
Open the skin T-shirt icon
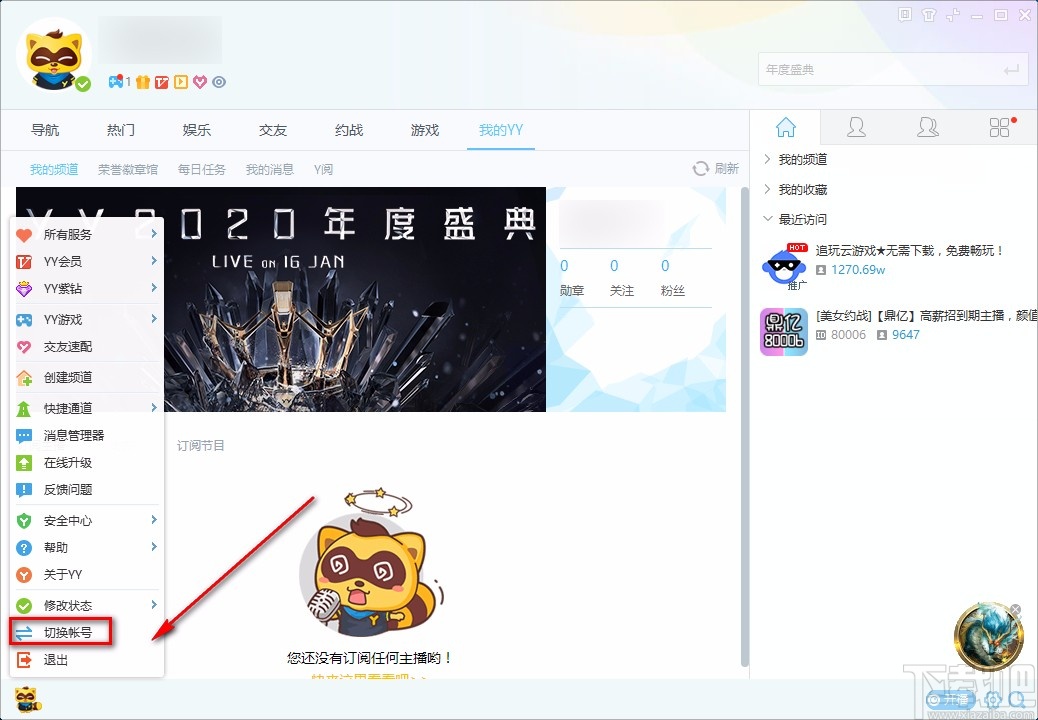(929, 15)
